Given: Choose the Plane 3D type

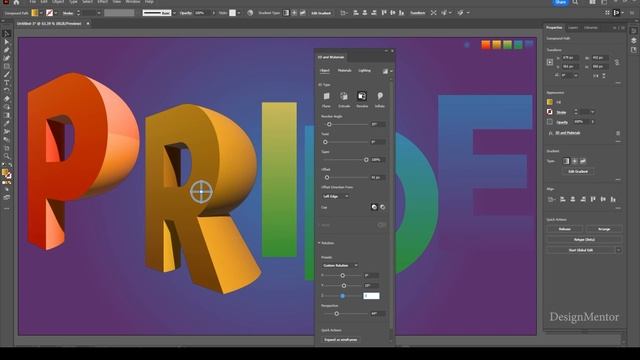Looking at the screenshot, I should 326,96.
